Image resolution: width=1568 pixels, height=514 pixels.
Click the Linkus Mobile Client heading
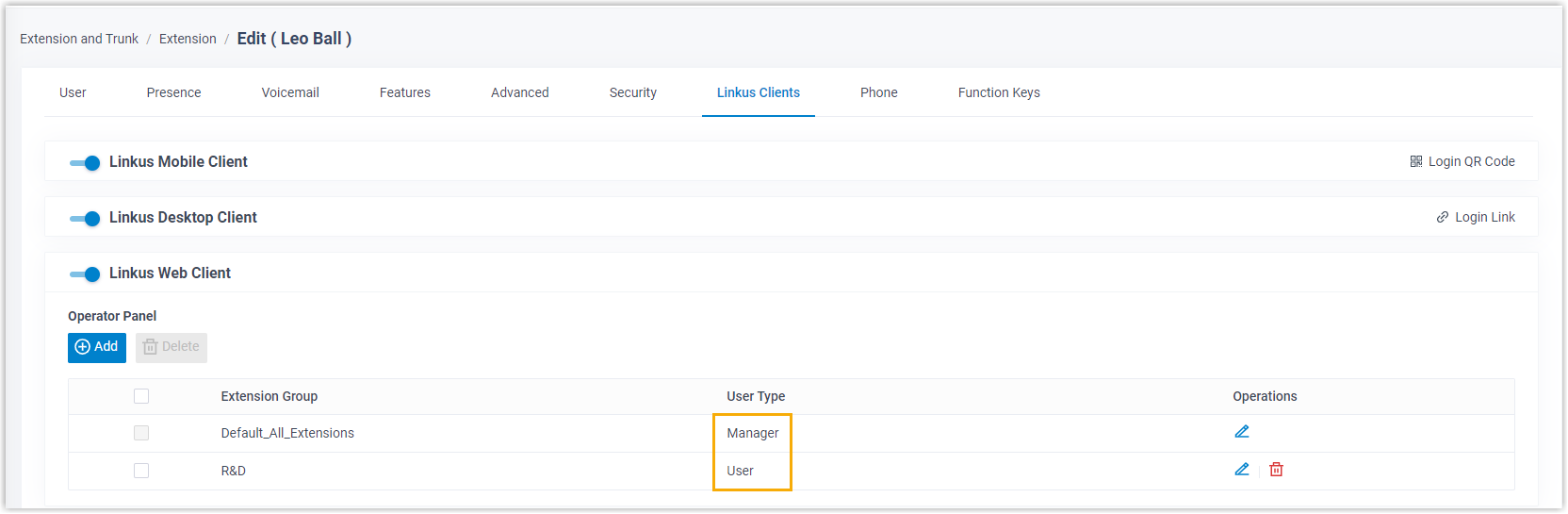point(178,161)
